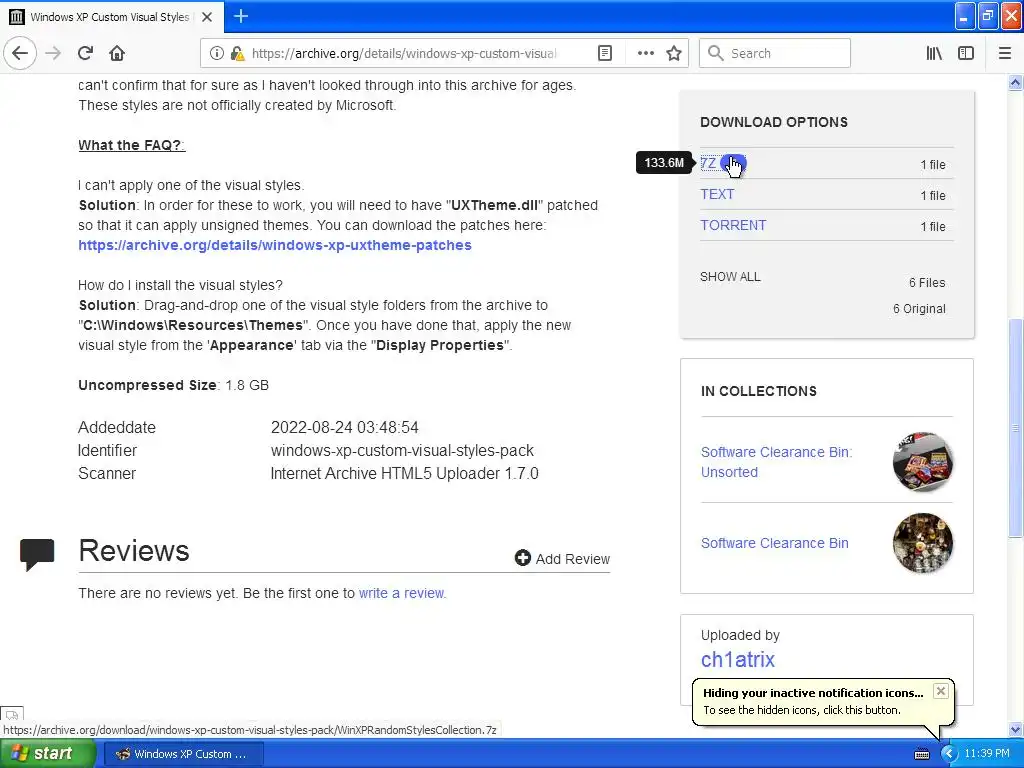Click the 11:39 PM system clock
Screen dimensions: 1024x768
[x=987, y=754]
